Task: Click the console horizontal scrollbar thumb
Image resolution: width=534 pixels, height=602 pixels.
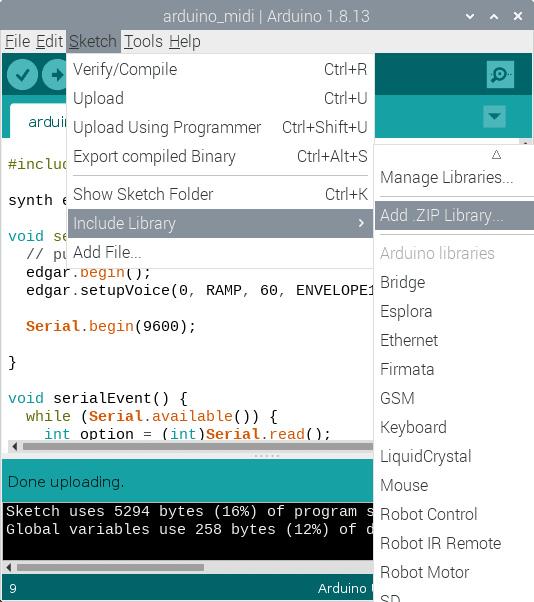Action: tap(110, 567)
